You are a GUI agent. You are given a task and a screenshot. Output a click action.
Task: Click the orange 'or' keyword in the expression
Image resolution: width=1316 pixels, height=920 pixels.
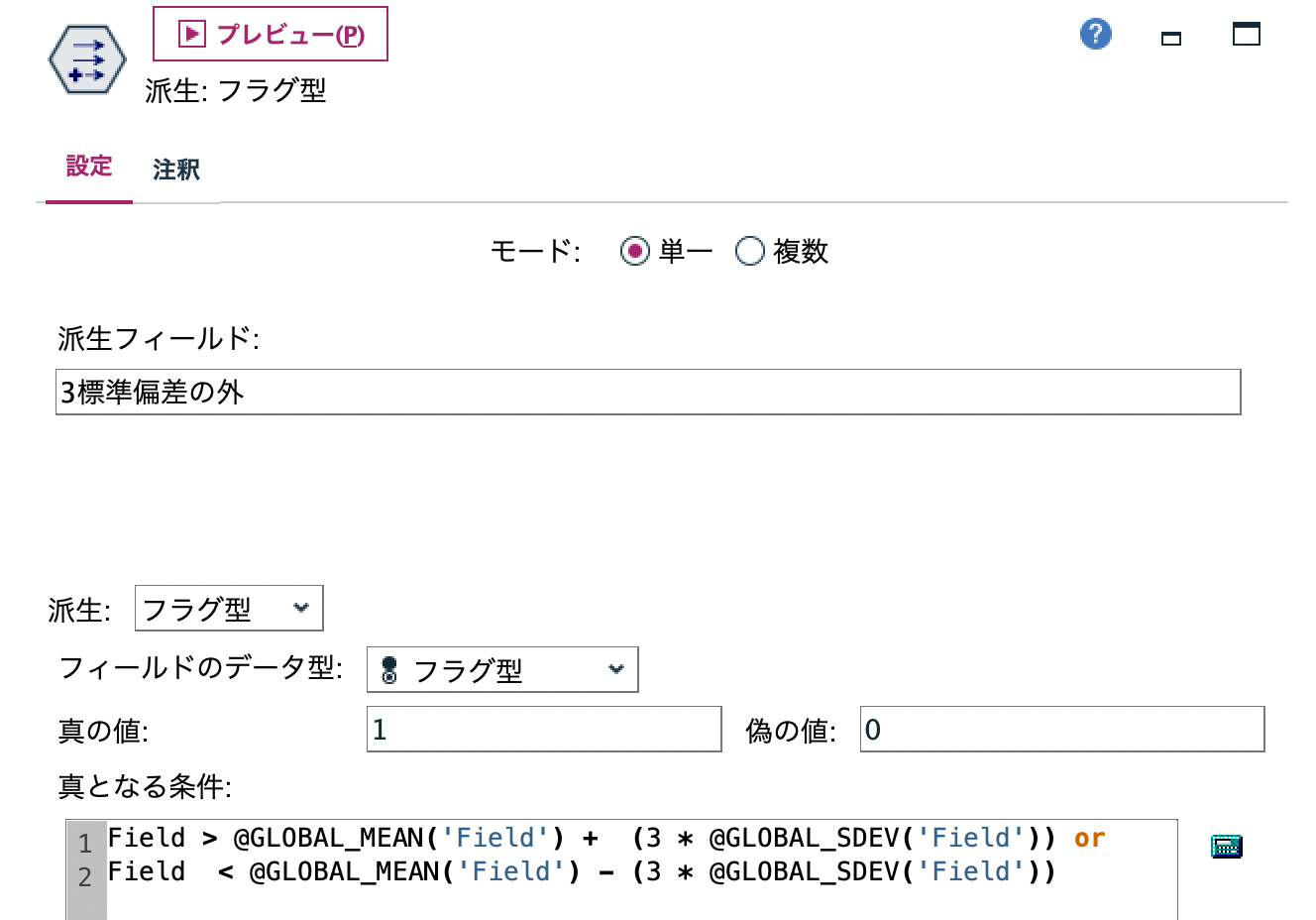pyautogui.click(x=1088, y=838)
